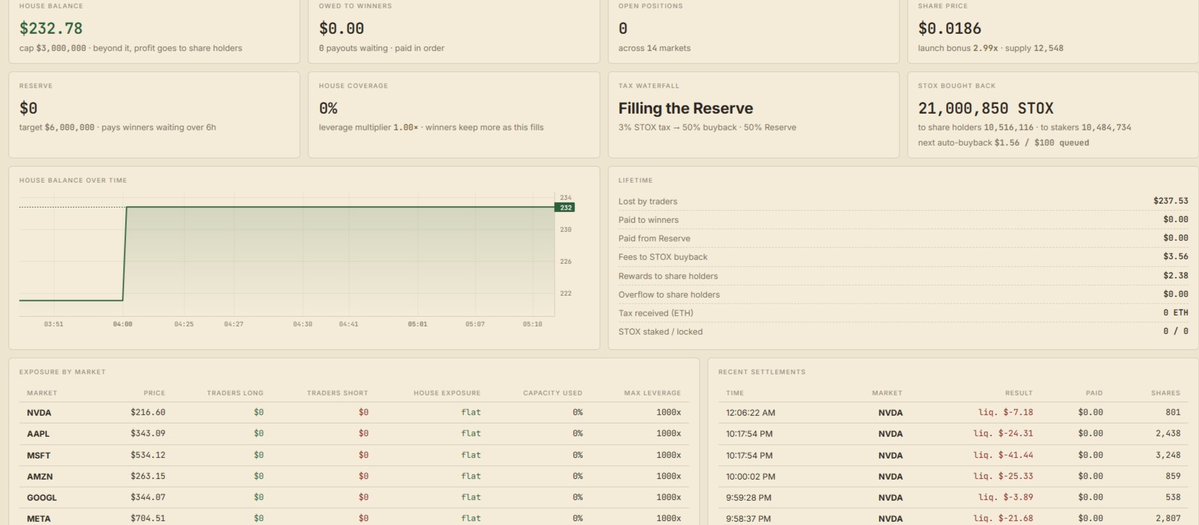Click the 'Fees to STOX buyback' row label
This screenshot has width=1199, height=525.
[x=662, y=258]
